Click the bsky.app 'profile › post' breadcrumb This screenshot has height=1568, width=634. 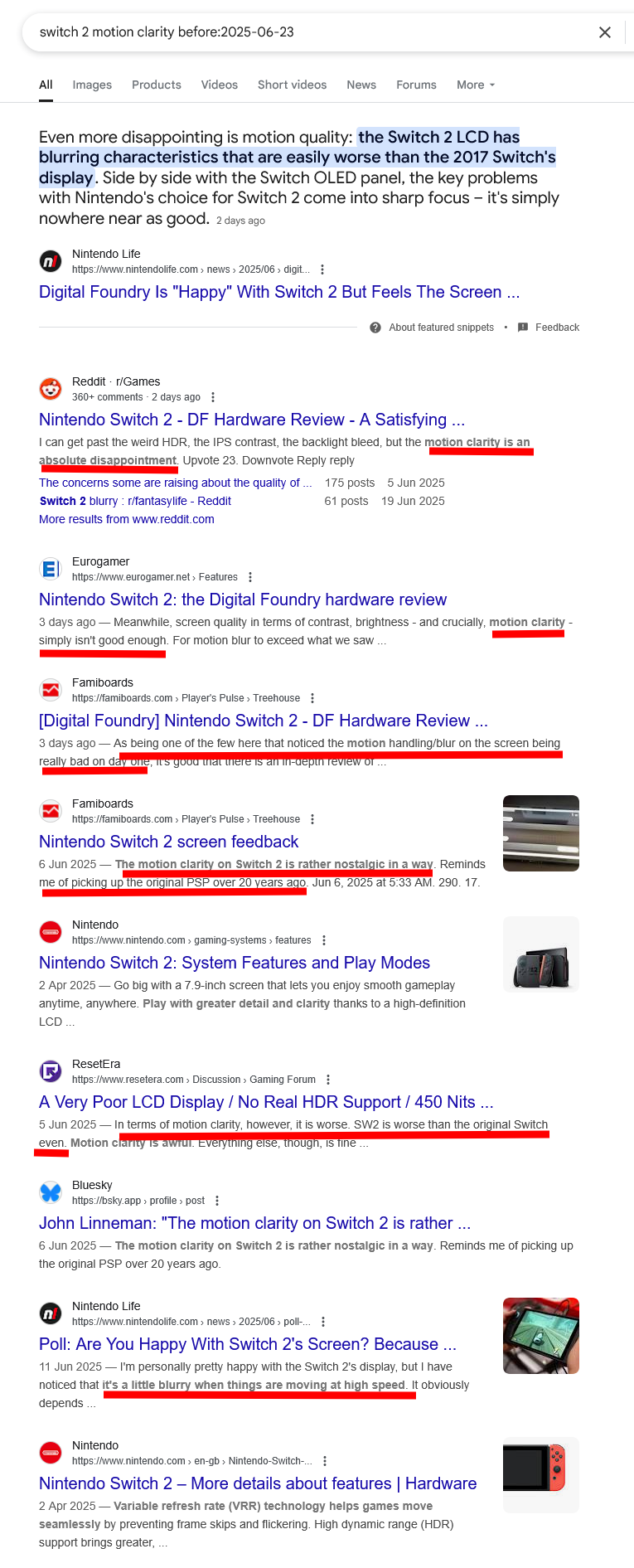[177, 1201]
